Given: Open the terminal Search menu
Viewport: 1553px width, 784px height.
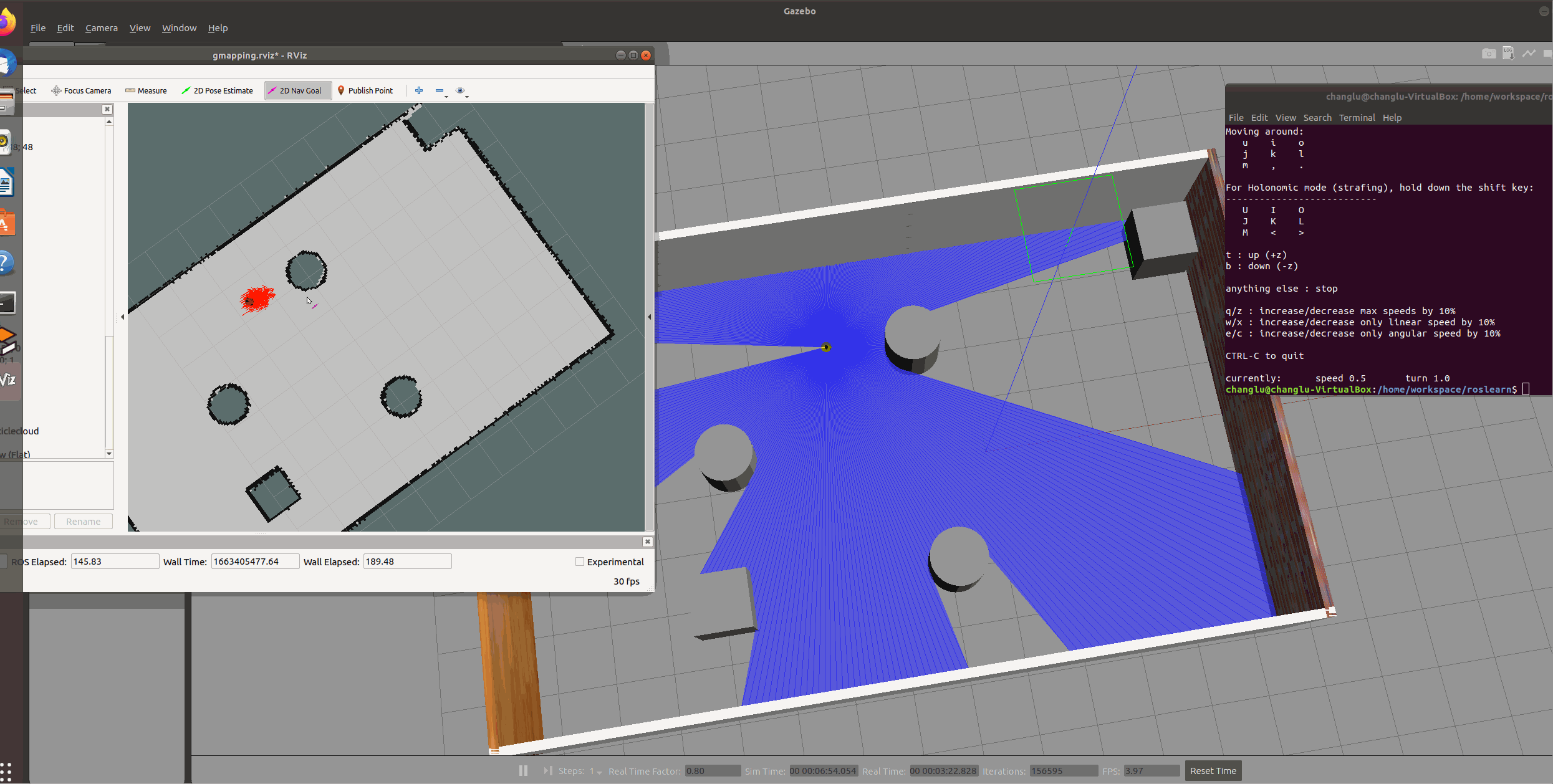Looking at the screenshot, I should [x=1317, y=118].
